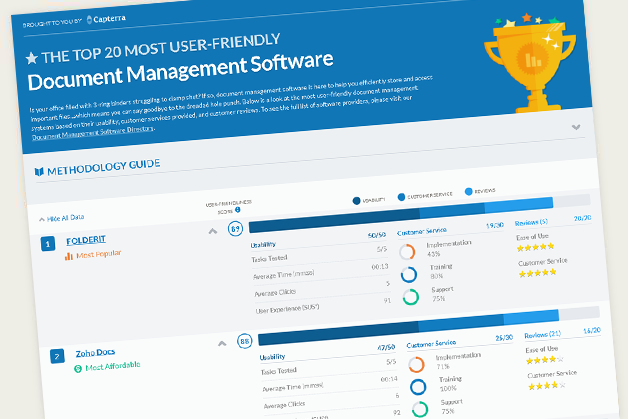Image resolution: width=628 pixels, height=419 pixels.
Task: Click the '16/20' reviews score
Action: [592, 330]
